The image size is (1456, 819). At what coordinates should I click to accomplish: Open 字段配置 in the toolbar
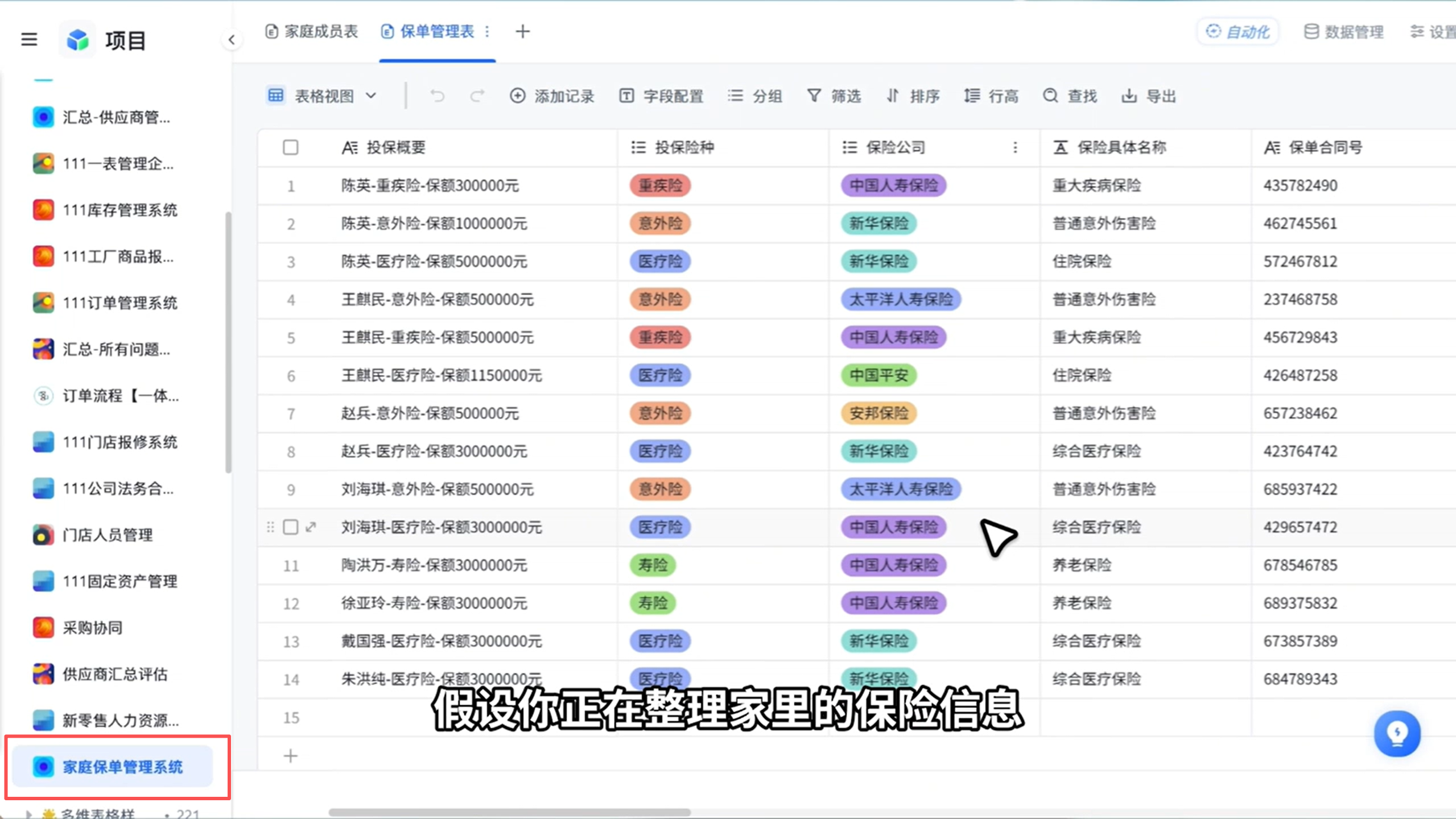click(661, 96)
